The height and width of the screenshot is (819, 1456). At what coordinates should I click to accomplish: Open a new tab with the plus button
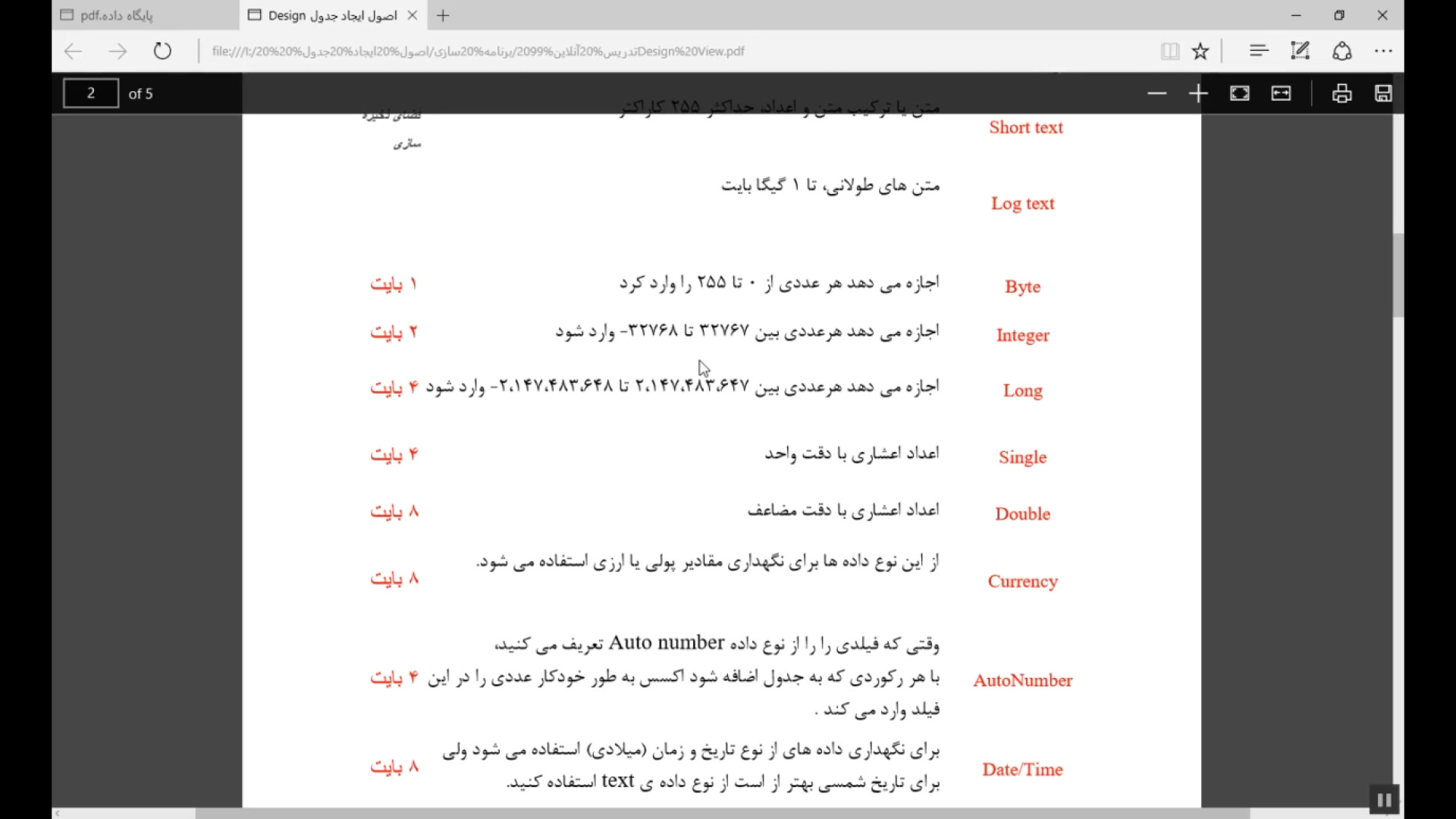(444, 15)
